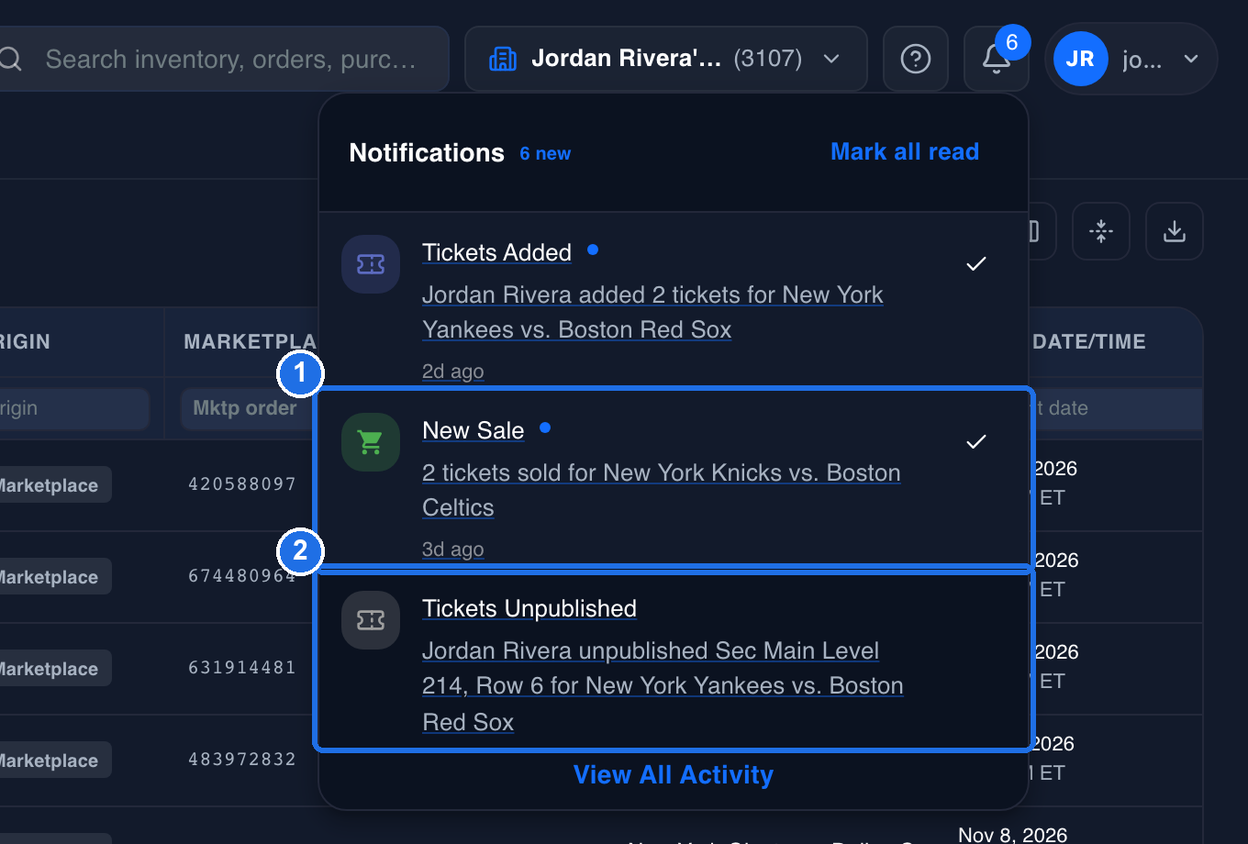
Task: Mark Tickets Added notification as read
Action: pyautogui.click(x=976, y=263)
